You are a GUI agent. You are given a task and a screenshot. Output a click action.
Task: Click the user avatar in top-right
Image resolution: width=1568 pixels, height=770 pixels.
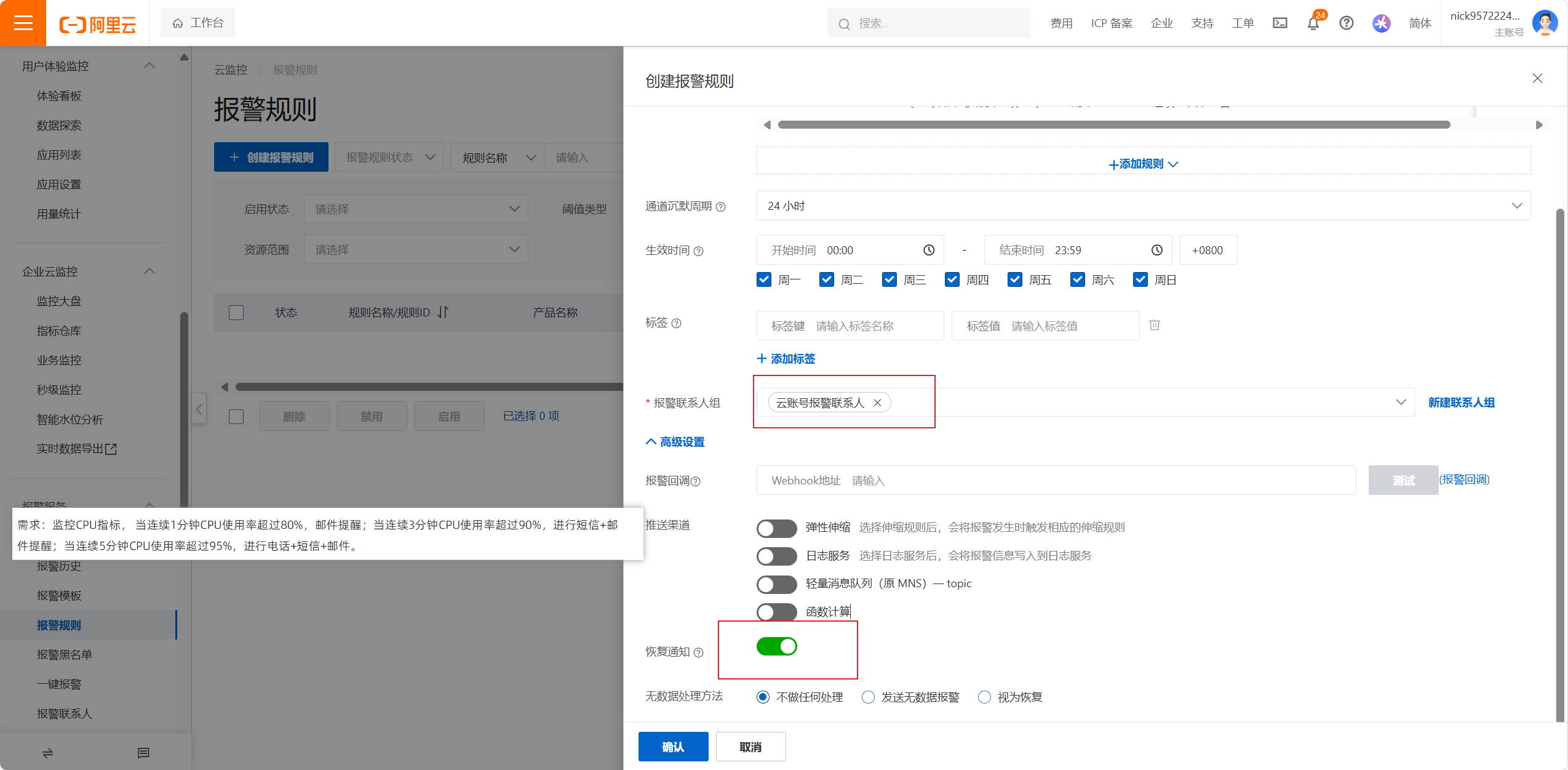point(1544,23)
